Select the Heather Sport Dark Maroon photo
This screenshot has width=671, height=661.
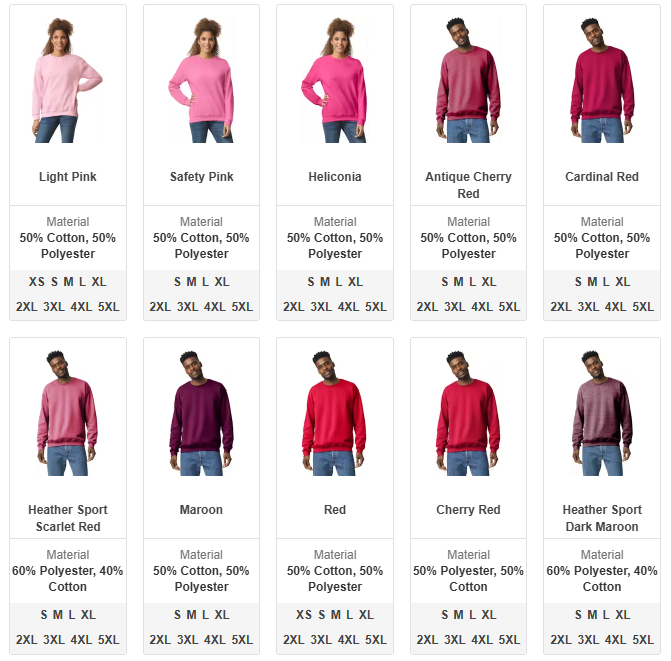tap(602, 413)
